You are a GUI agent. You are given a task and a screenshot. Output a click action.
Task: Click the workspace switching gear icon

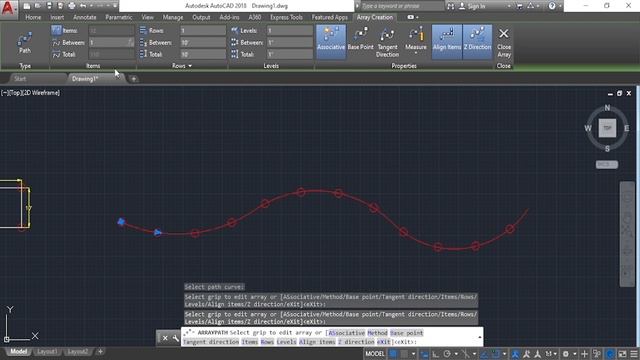(x=566, y=354)
